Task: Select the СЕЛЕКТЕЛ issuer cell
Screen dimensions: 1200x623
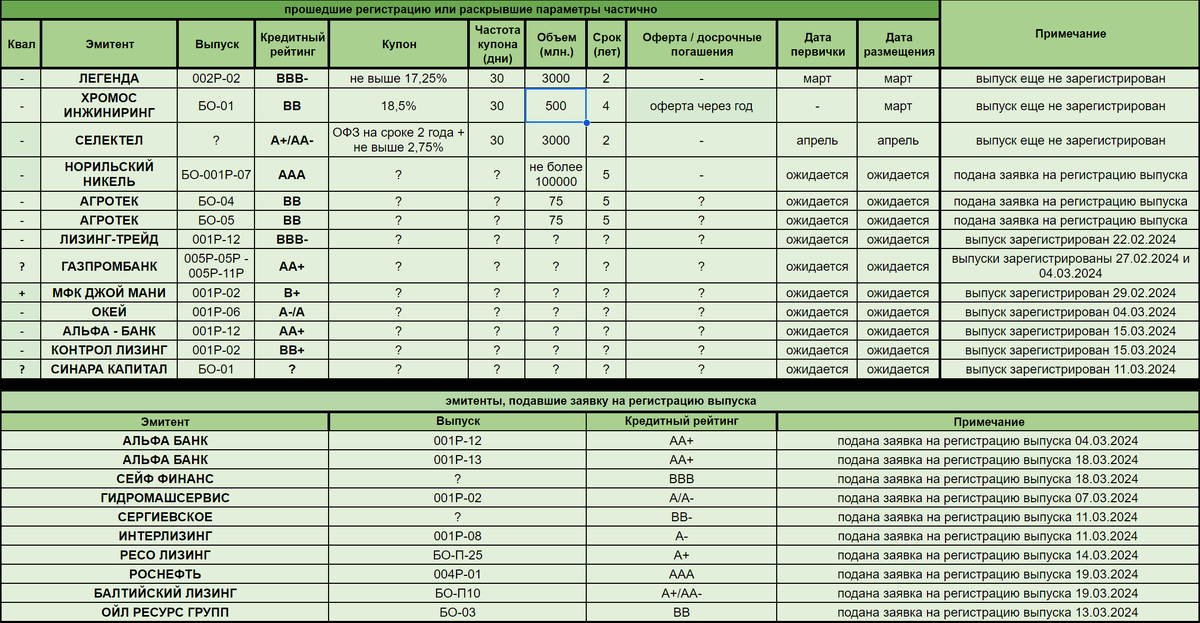Action: coord(108,140)
